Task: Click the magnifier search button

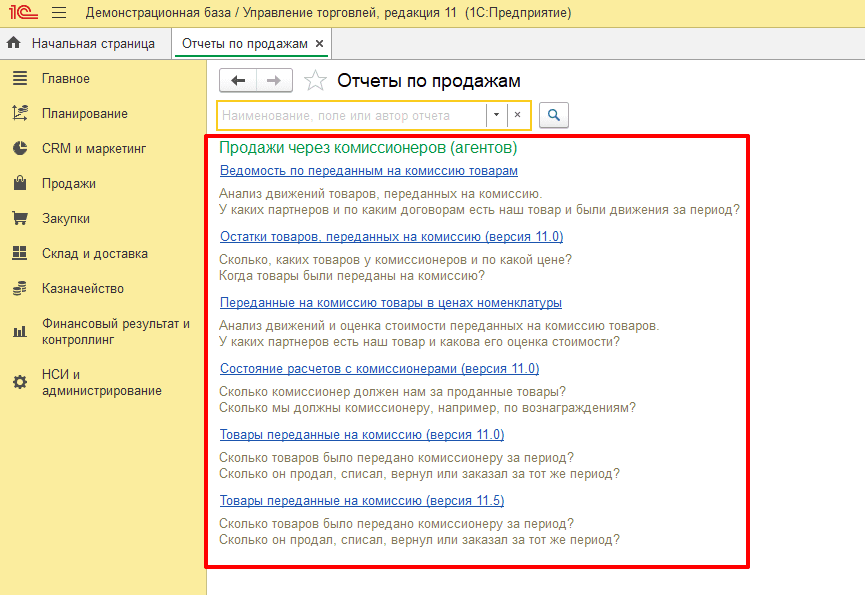Action: (x=553, y=116)
